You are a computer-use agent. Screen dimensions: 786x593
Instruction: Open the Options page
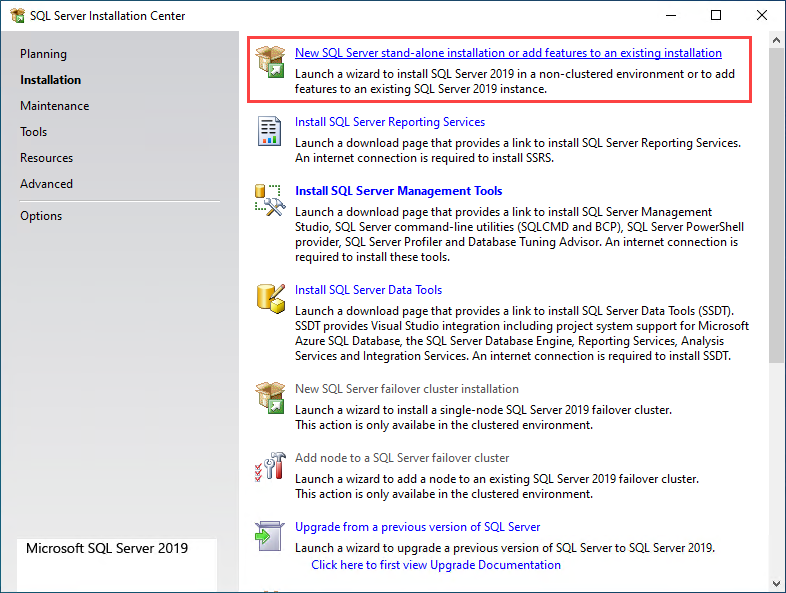point(41,216)
